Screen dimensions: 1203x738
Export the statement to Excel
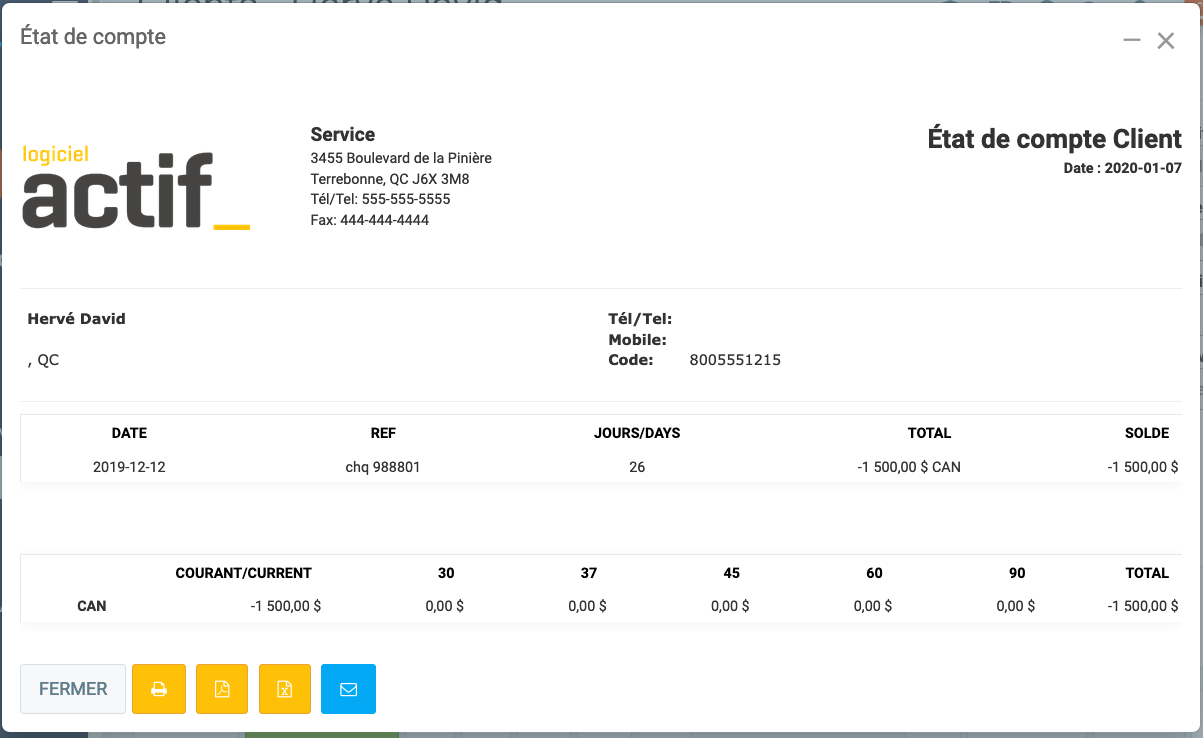(285, 689)
